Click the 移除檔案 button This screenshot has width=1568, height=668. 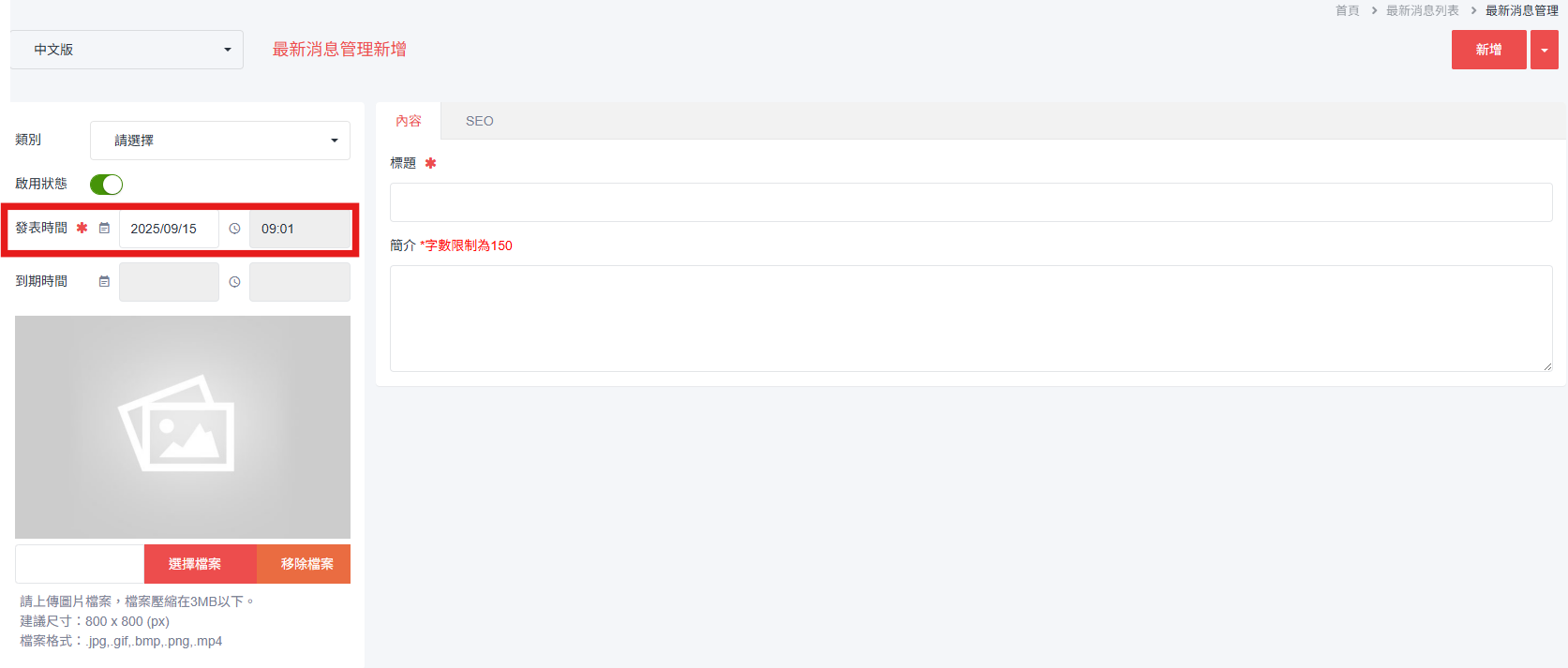[304, 564]
